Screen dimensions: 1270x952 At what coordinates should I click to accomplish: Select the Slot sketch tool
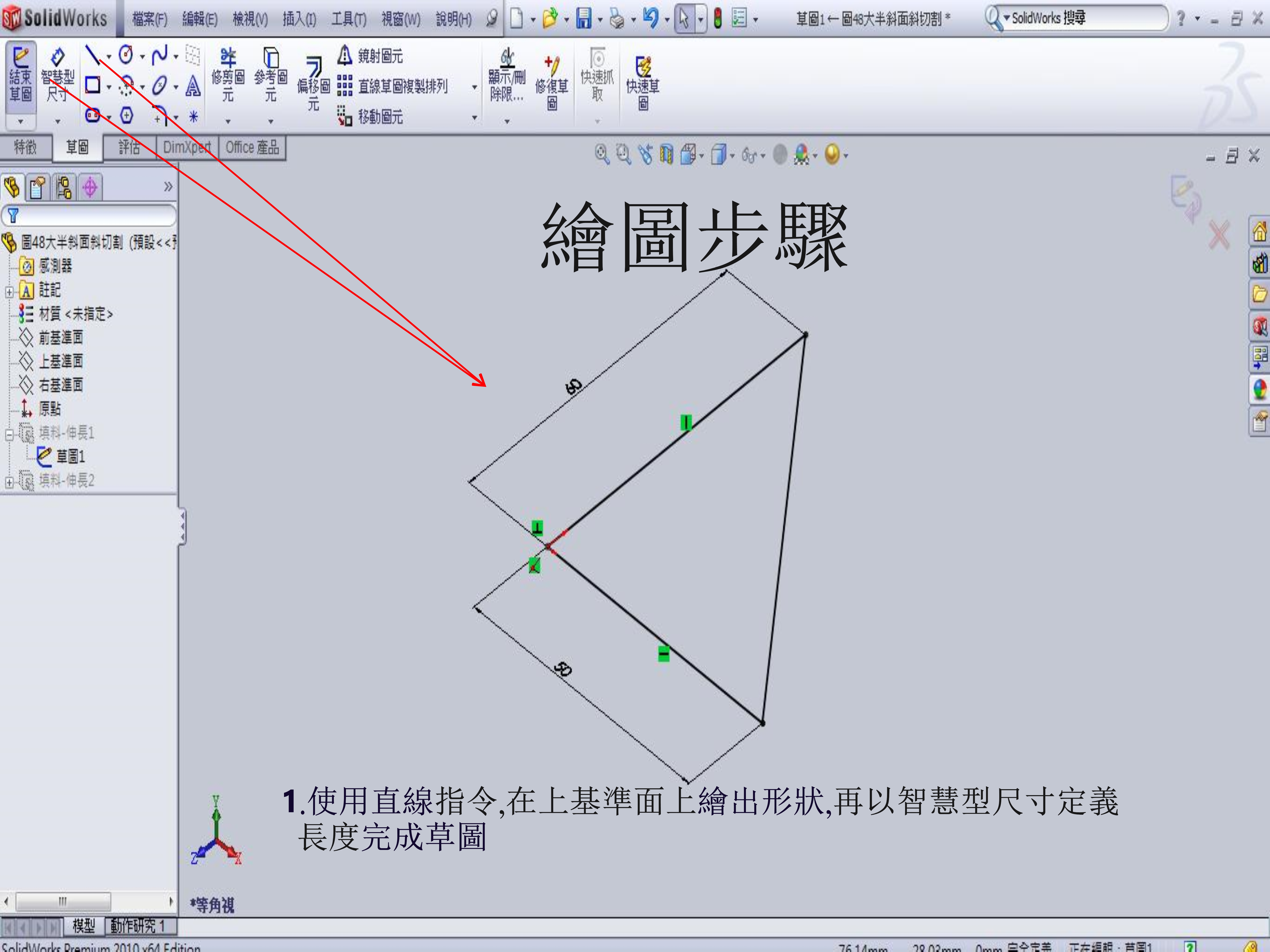coord(92,115)
